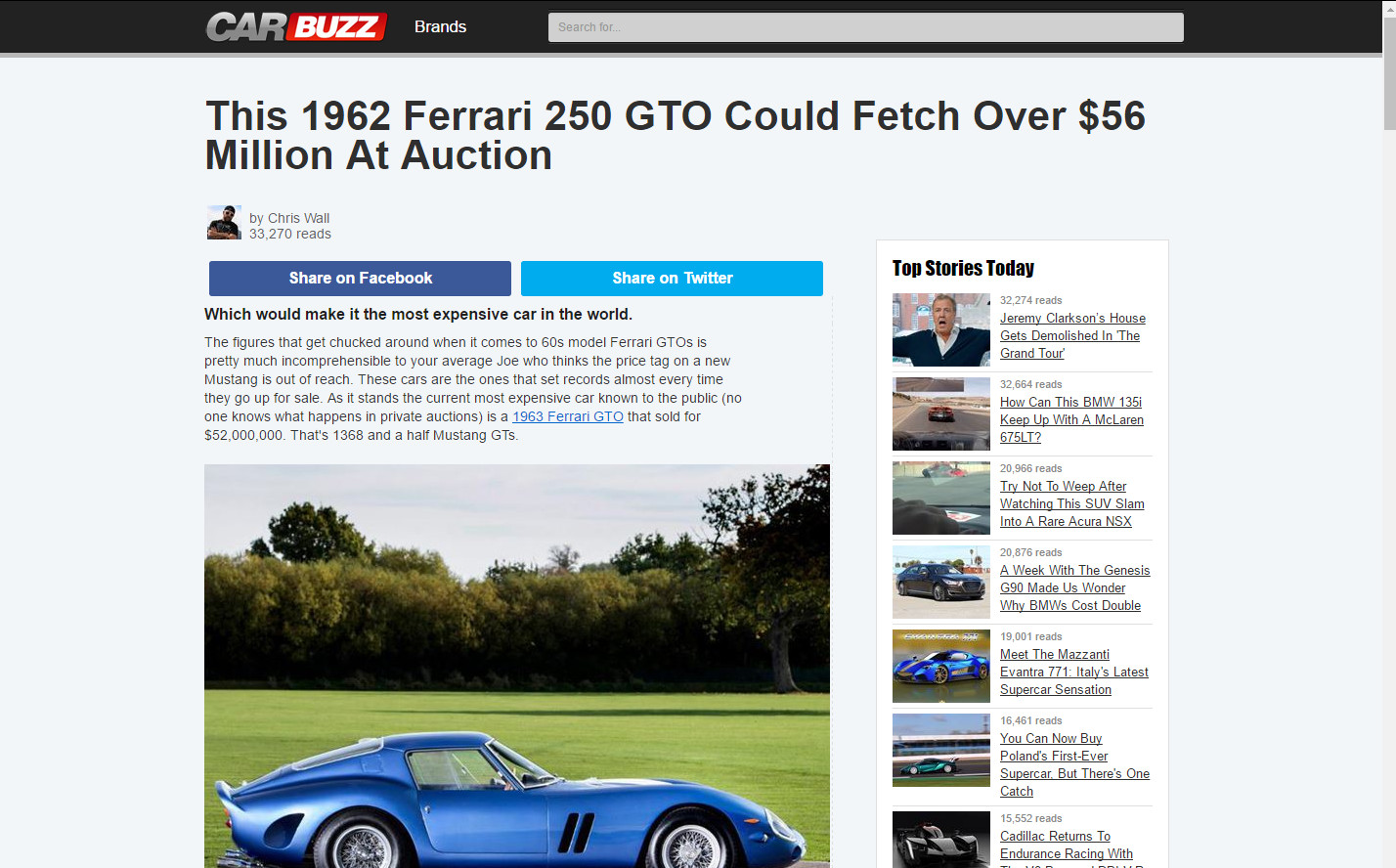This screenshot has height=868, width=1396.
Task: Click Chris Wall's author avatar
Action: tap(224, 222)
